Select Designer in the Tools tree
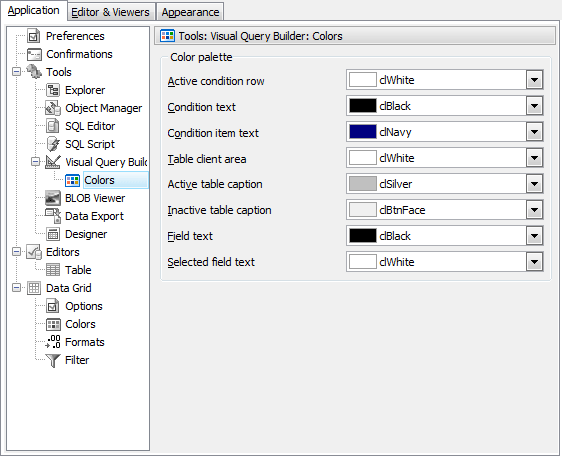 pos(86,234)
